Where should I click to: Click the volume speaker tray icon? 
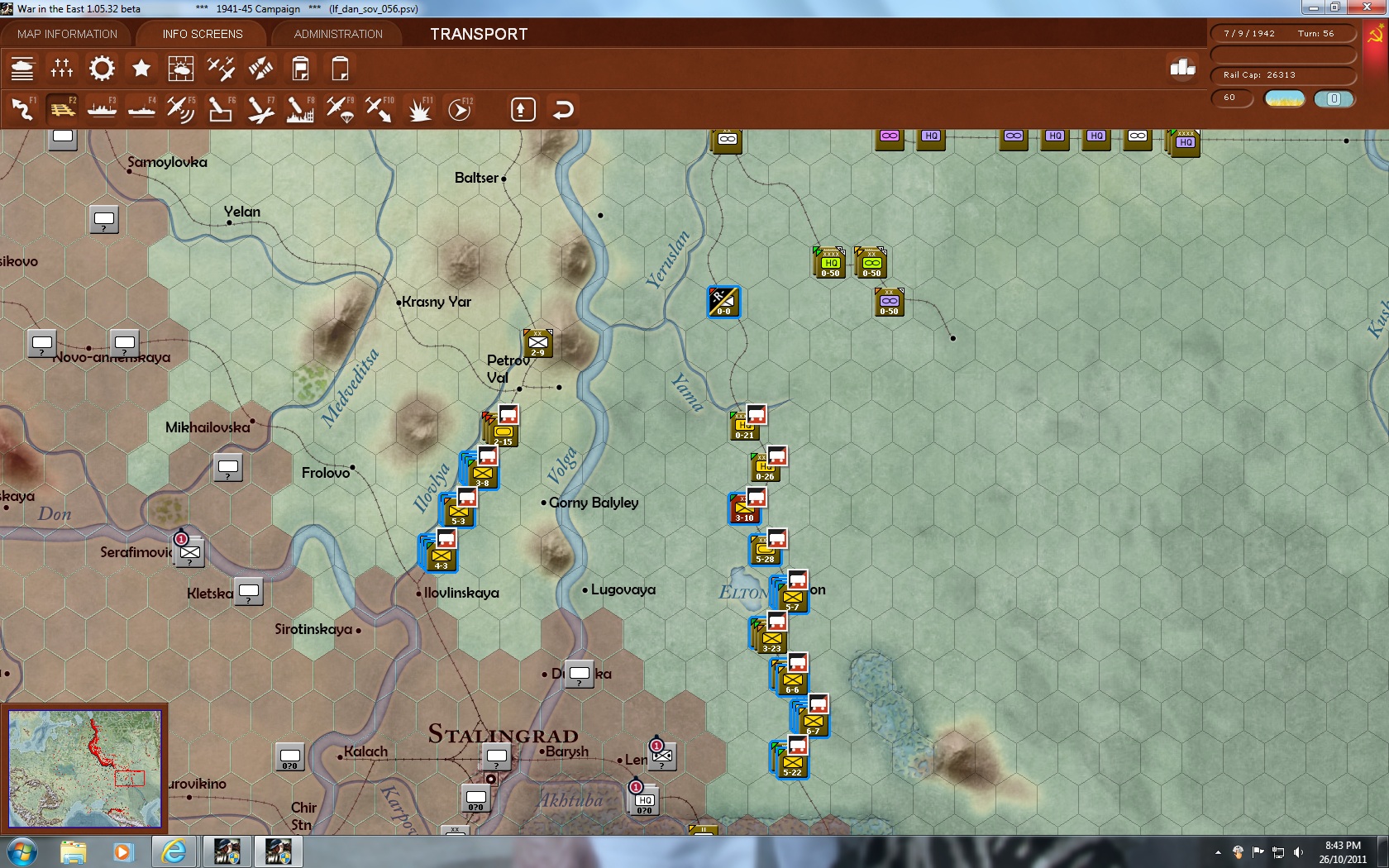pos(1298,852)
